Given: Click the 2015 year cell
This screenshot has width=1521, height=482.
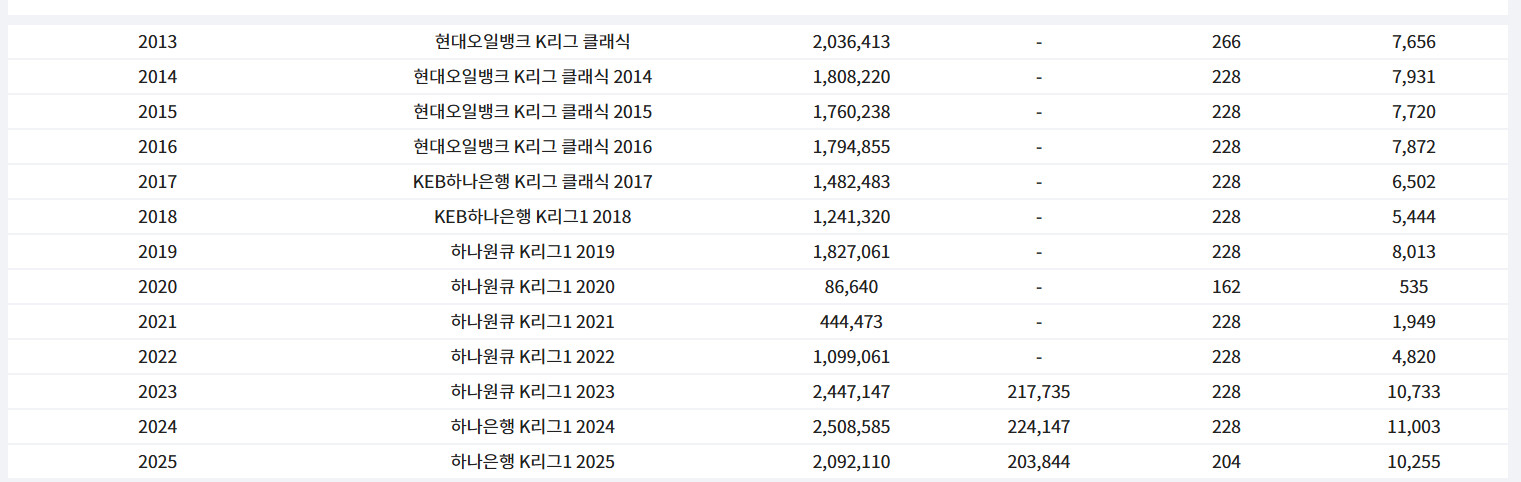Looking at the screenshot, I should 157,112.
